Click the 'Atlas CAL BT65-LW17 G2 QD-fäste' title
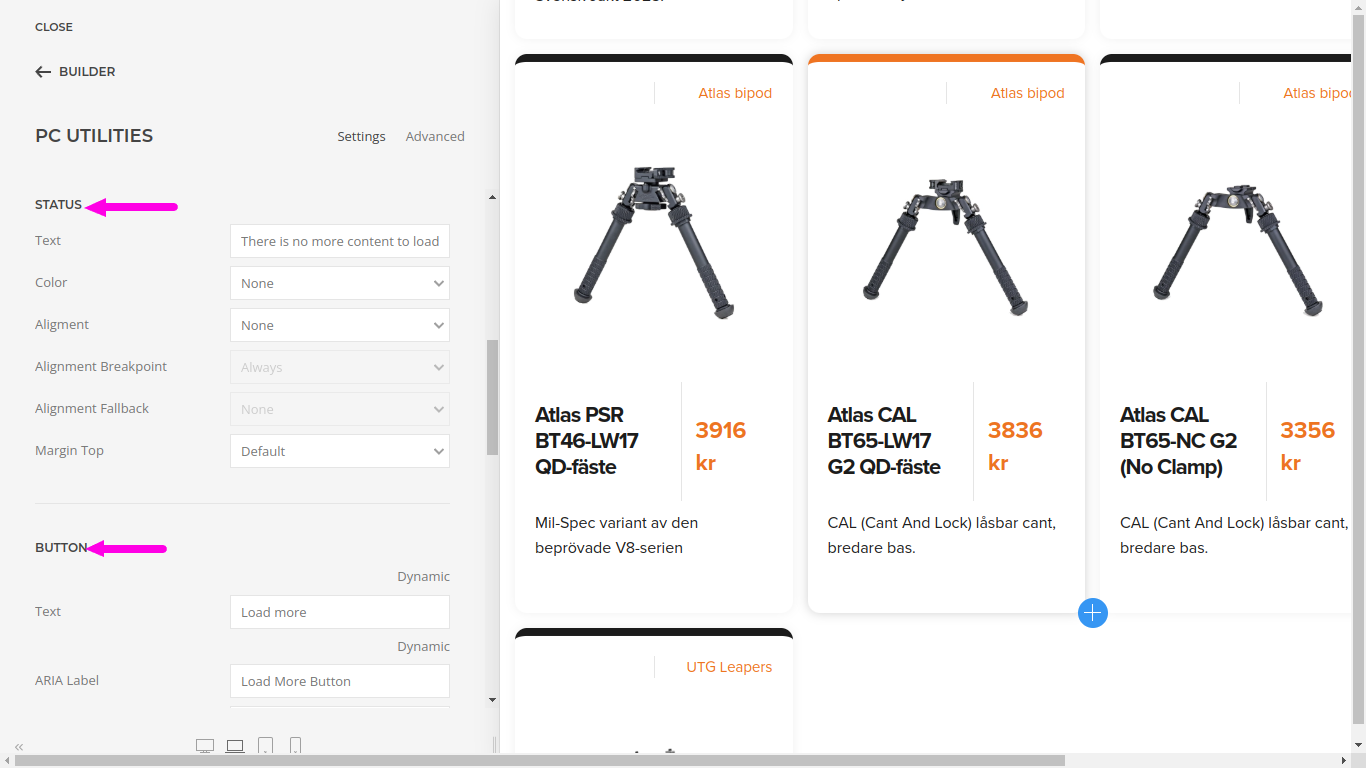Image resolution: width=1366 pixels, height=768 pixels. [884, 441]
